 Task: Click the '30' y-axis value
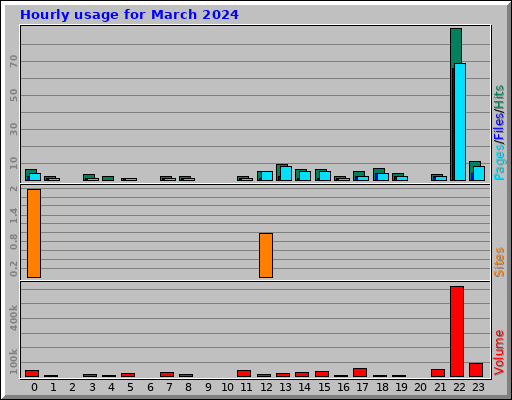pyautogui.click(x=13, y=129)
